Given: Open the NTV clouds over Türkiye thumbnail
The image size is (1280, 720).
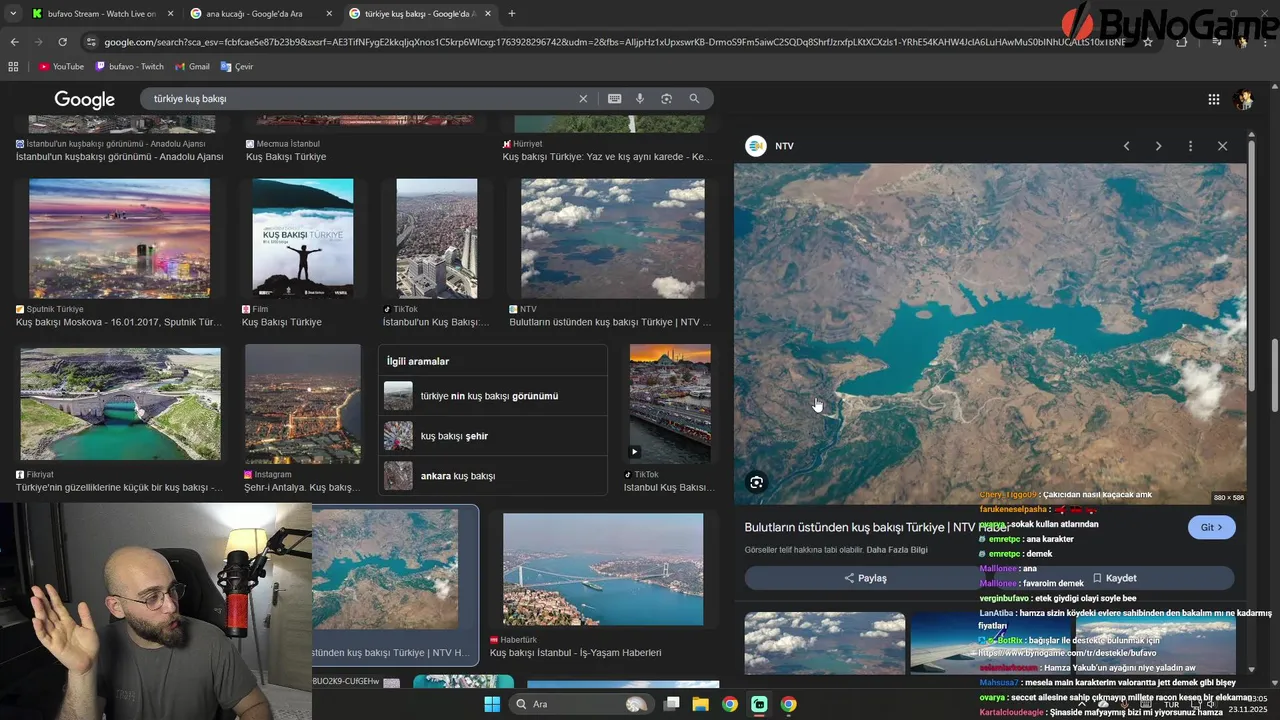Looking at the screenshot, I should (x=612, y=238).
